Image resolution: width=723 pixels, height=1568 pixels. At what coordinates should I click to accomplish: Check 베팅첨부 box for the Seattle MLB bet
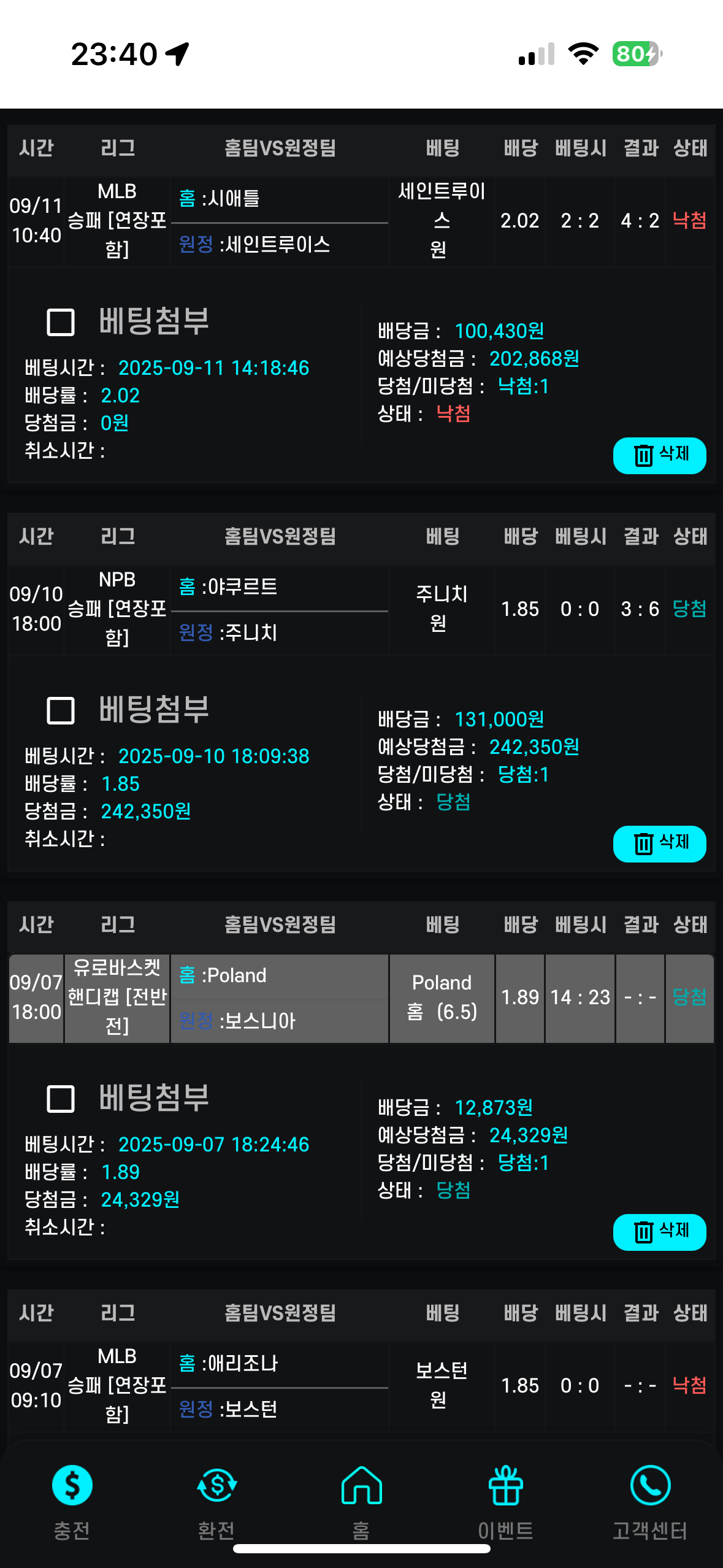click(61, 322)
